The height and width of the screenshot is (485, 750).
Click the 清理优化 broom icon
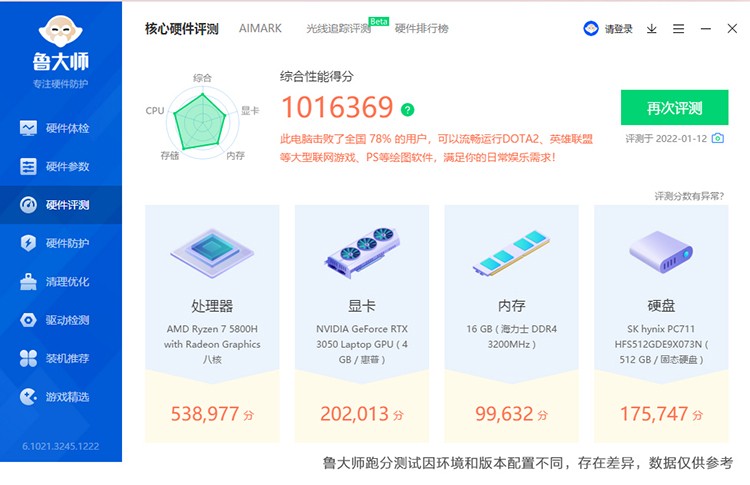tap(28, 282)
